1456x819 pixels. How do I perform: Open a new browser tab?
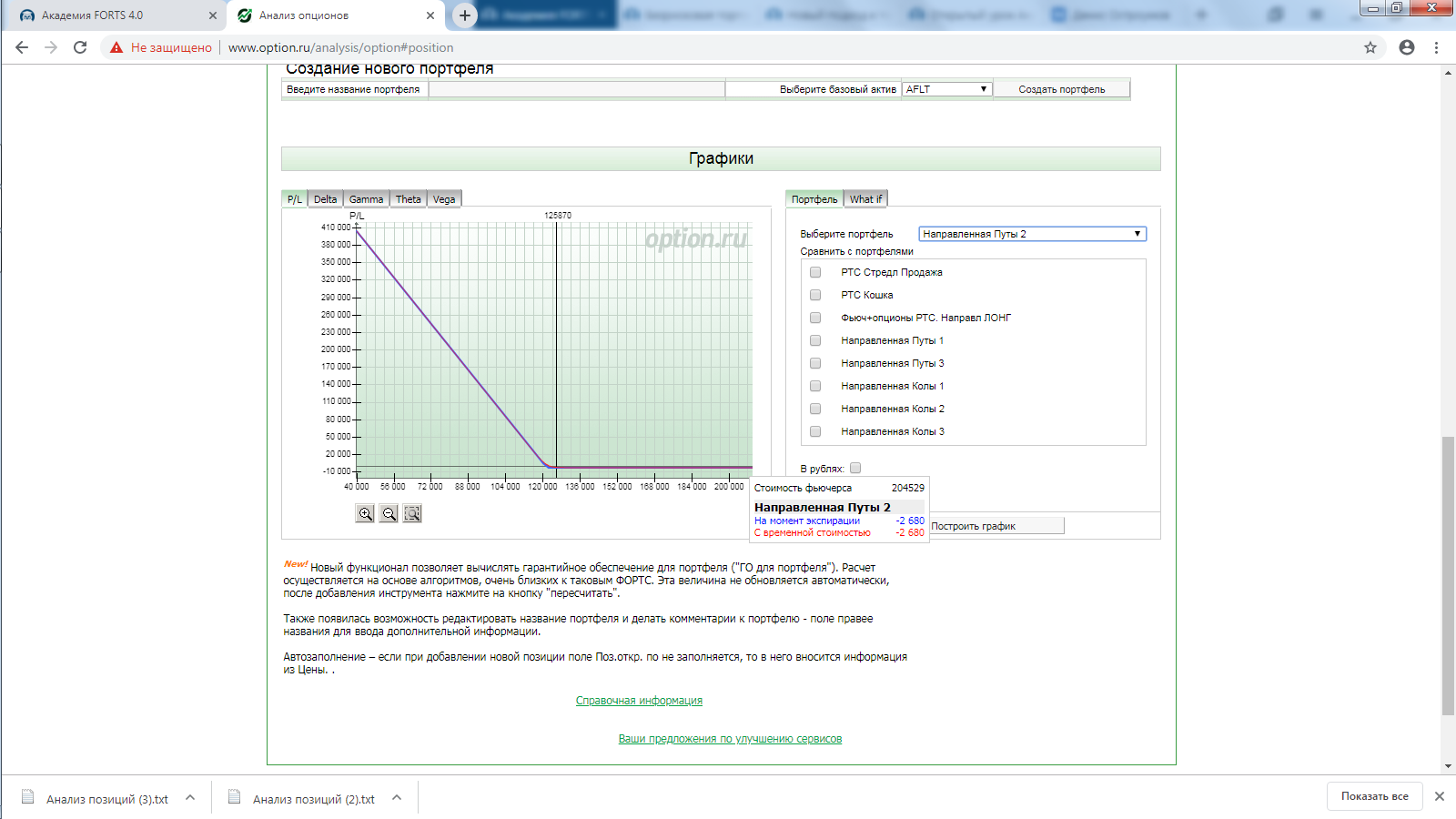tap(465, 15)
